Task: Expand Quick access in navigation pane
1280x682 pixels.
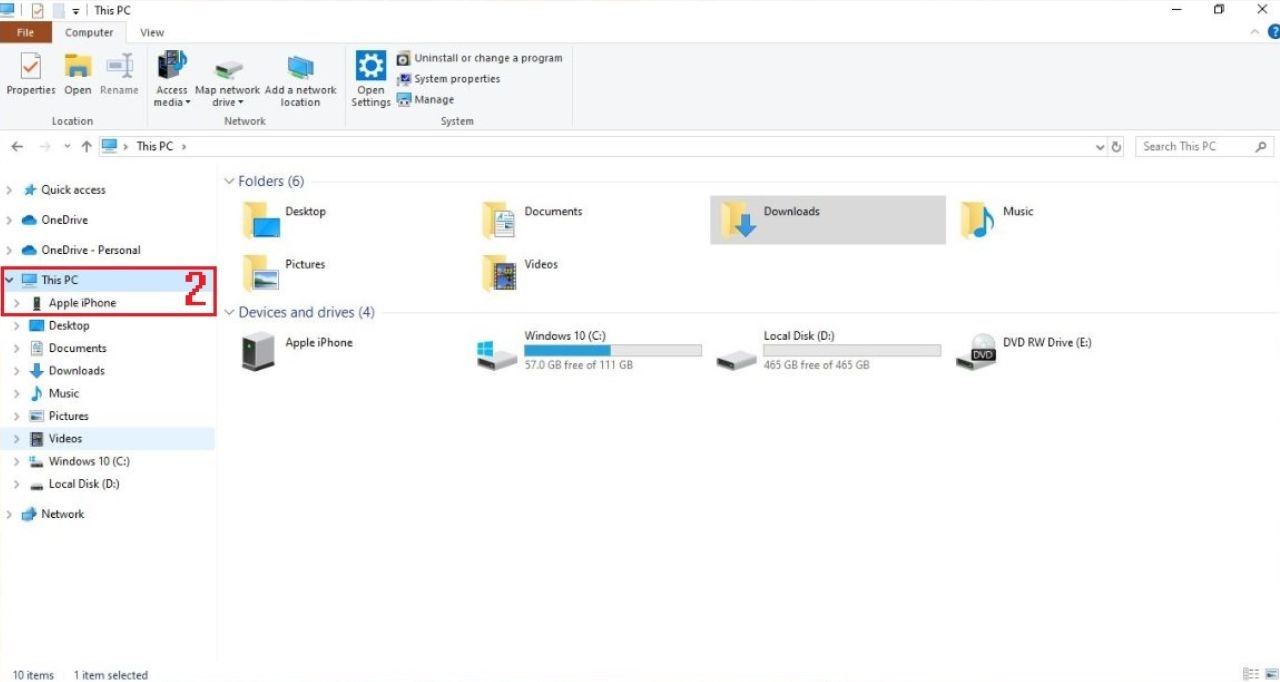Action: pyautogui.click(x=9, y=190)
